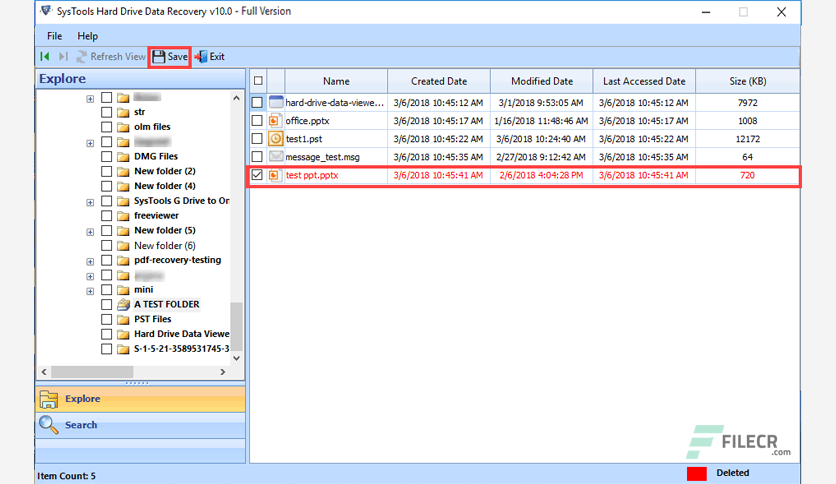Tick the checkbox for PST Files folder

[x=107, y=319]
